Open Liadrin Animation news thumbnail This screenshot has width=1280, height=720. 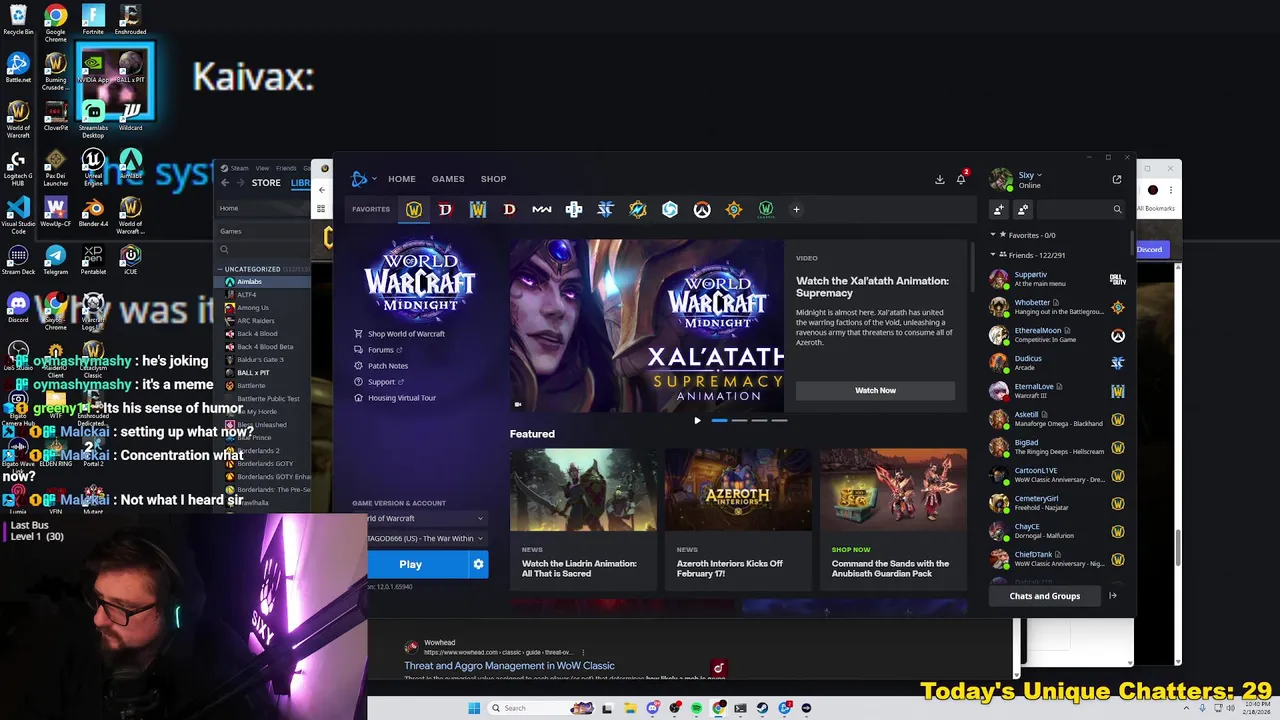click(583, 489)
